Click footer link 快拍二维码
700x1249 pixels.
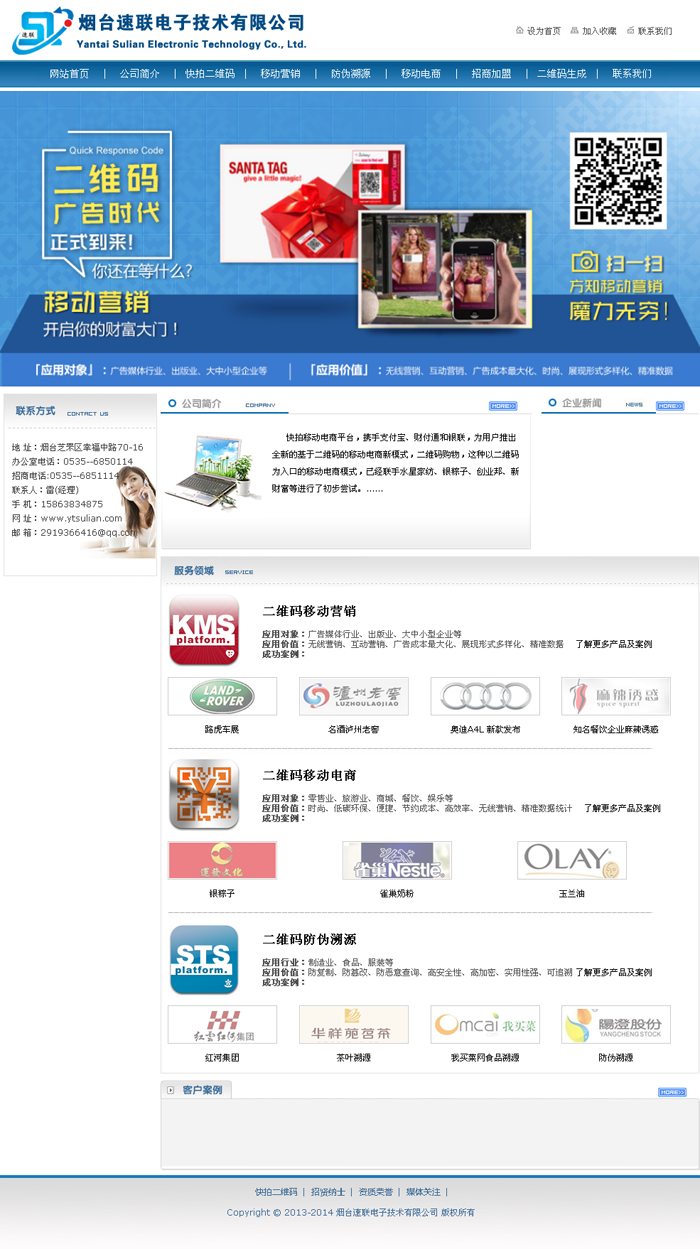276,1192
